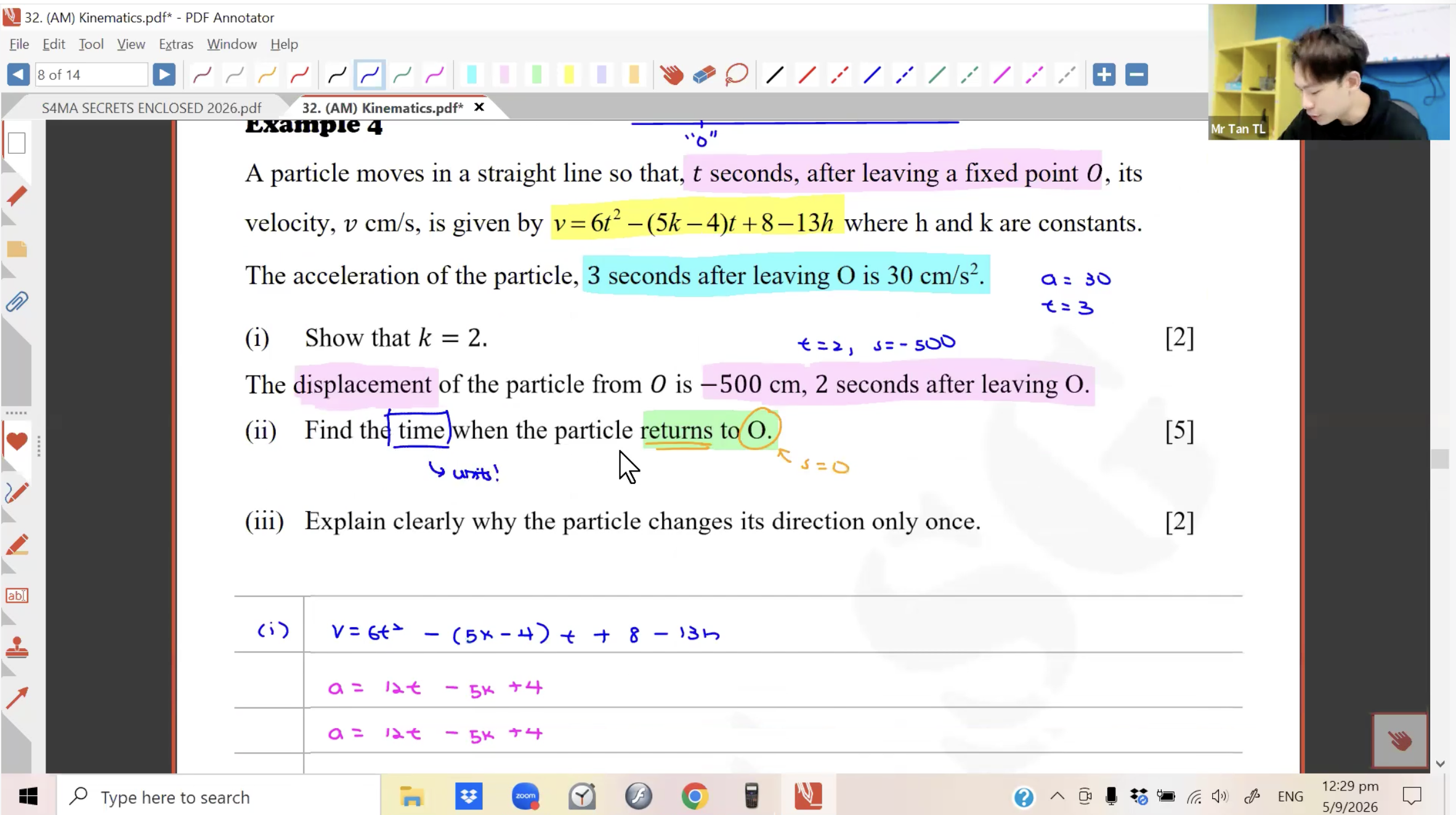Click the page number field '8 of 14'
Viewport: 1456px width, 815px height.
point(91,74)
